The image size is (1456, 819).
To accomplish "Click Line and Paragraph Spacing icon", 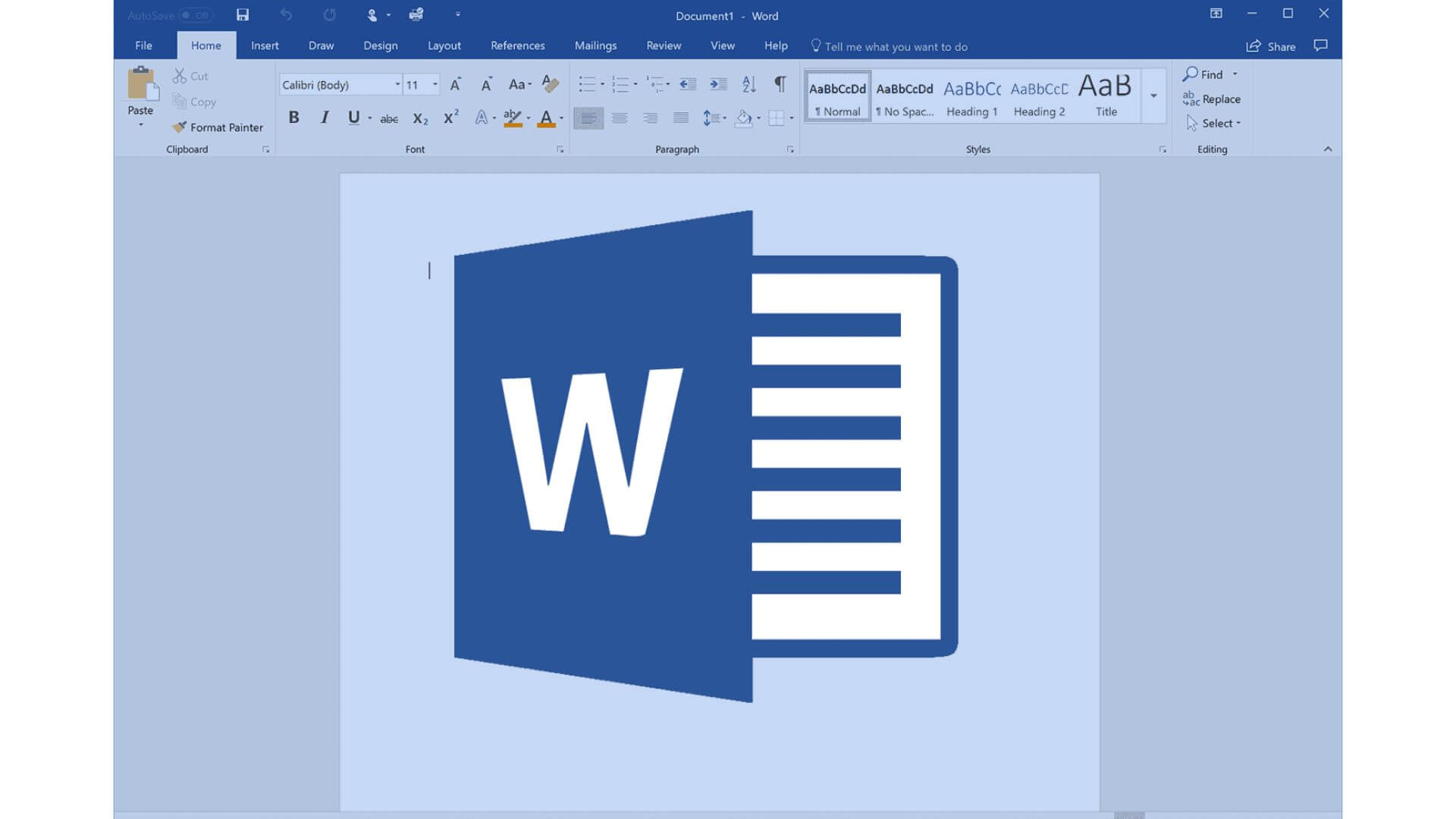I will click(710, 118).
